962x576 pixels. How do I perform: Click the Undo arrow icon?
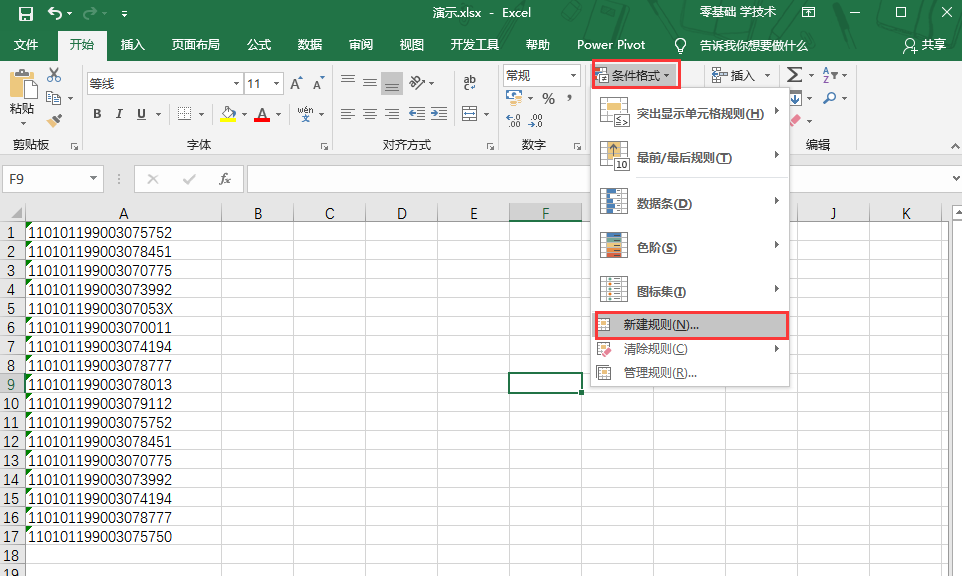pos(55,13)
